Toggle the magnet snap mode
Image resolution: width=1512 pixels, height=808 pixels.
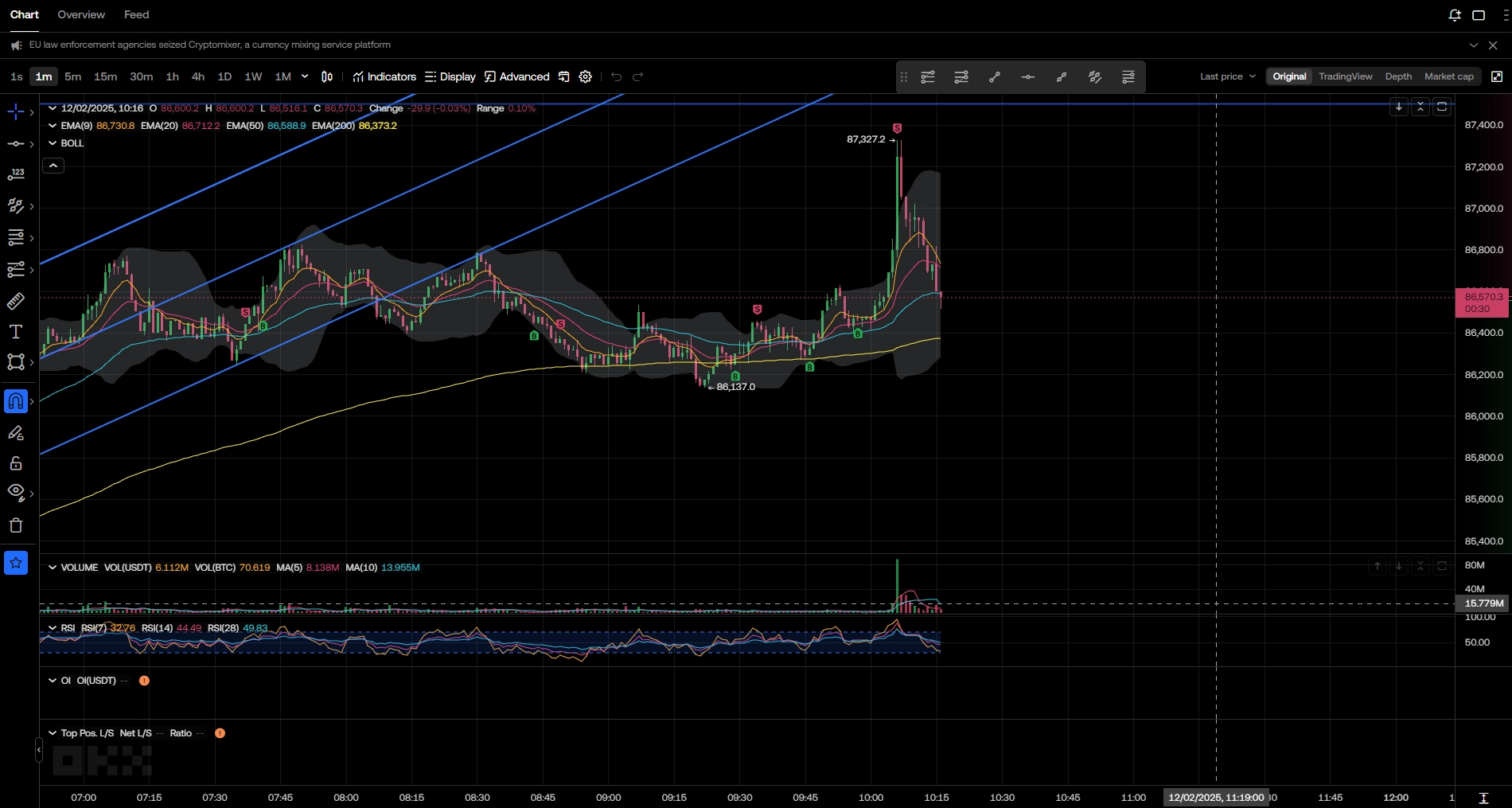pos(16,401)
